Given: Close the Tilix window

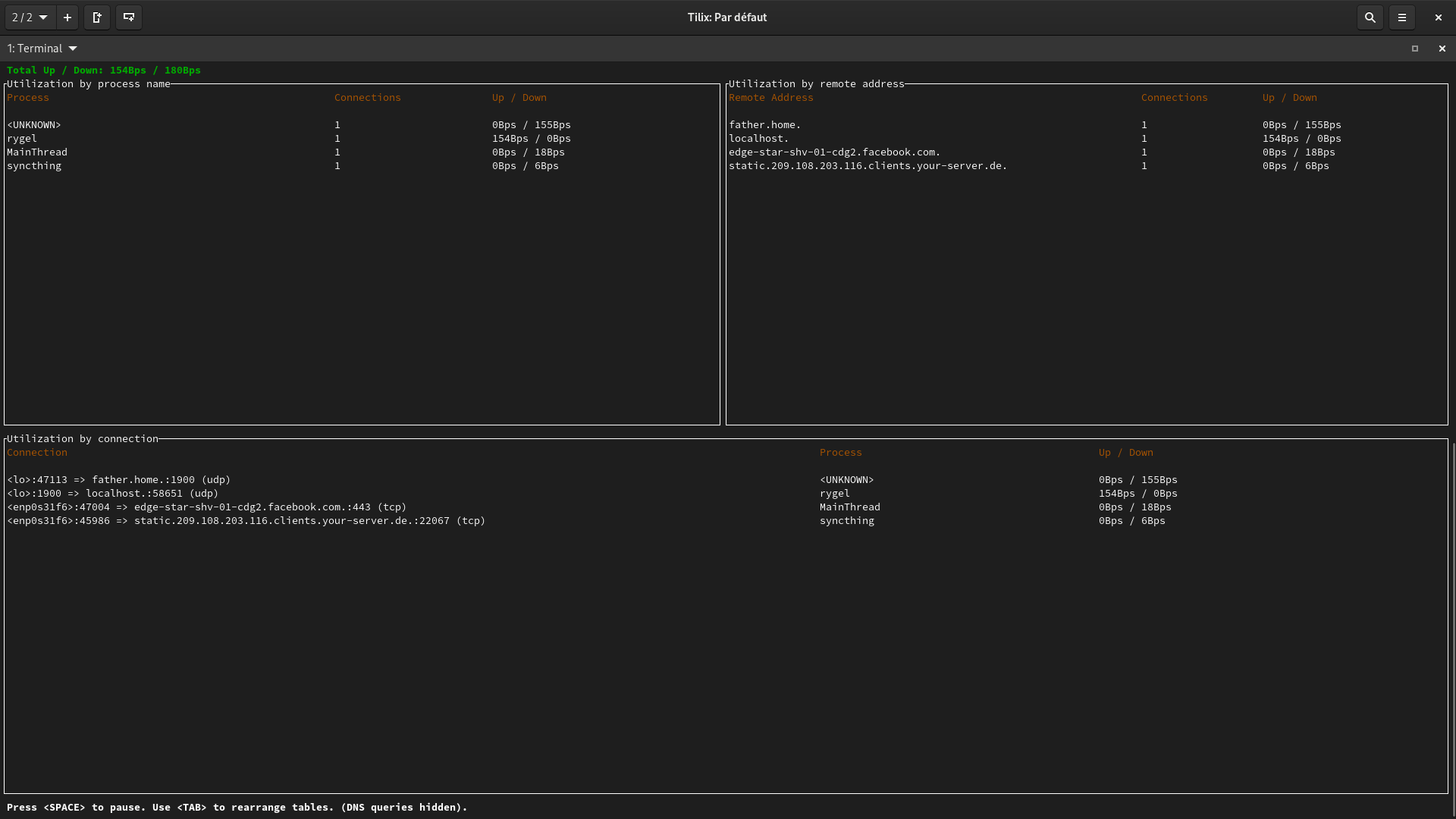Looking at the screenshot, I should [x=1438, y=17].
